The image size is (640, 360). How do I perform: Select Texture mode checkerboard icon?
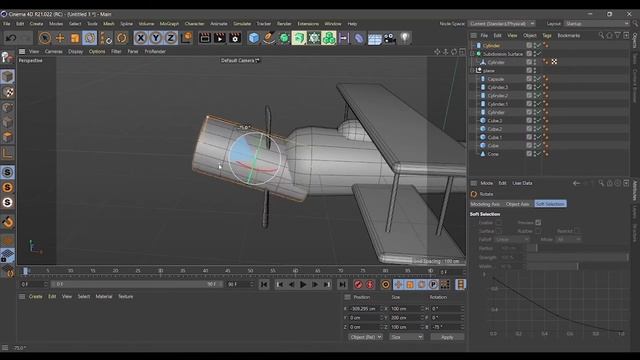tap(8, 92)
